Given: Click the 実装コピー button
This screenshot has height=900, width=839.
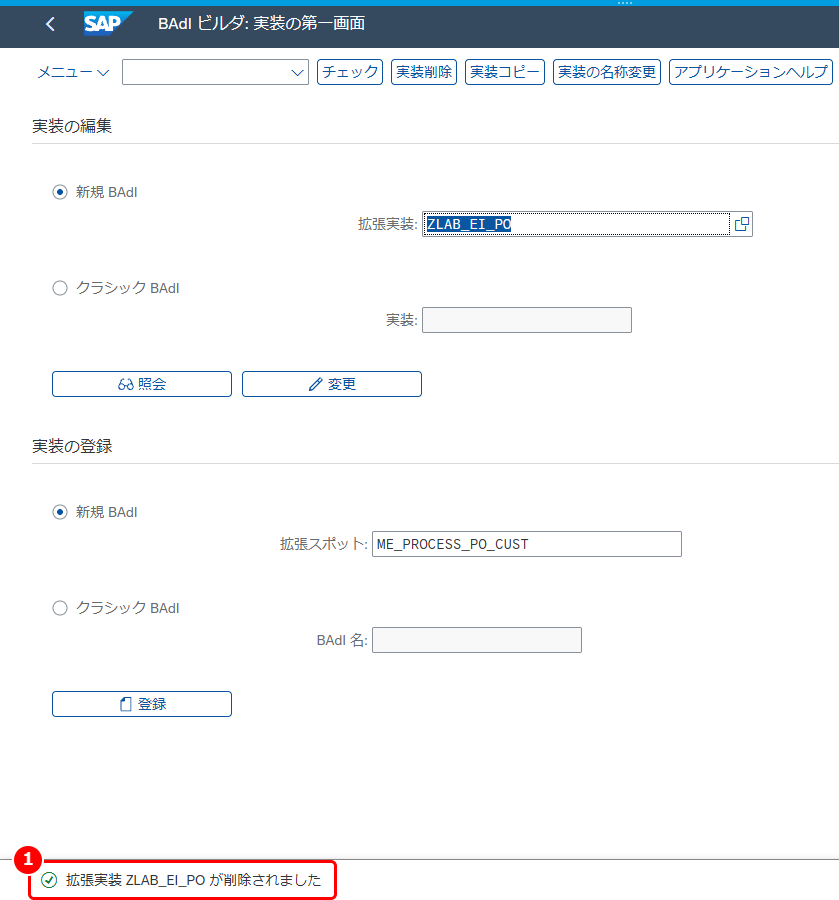Looking at the screenshot, I should click(505, 72).
